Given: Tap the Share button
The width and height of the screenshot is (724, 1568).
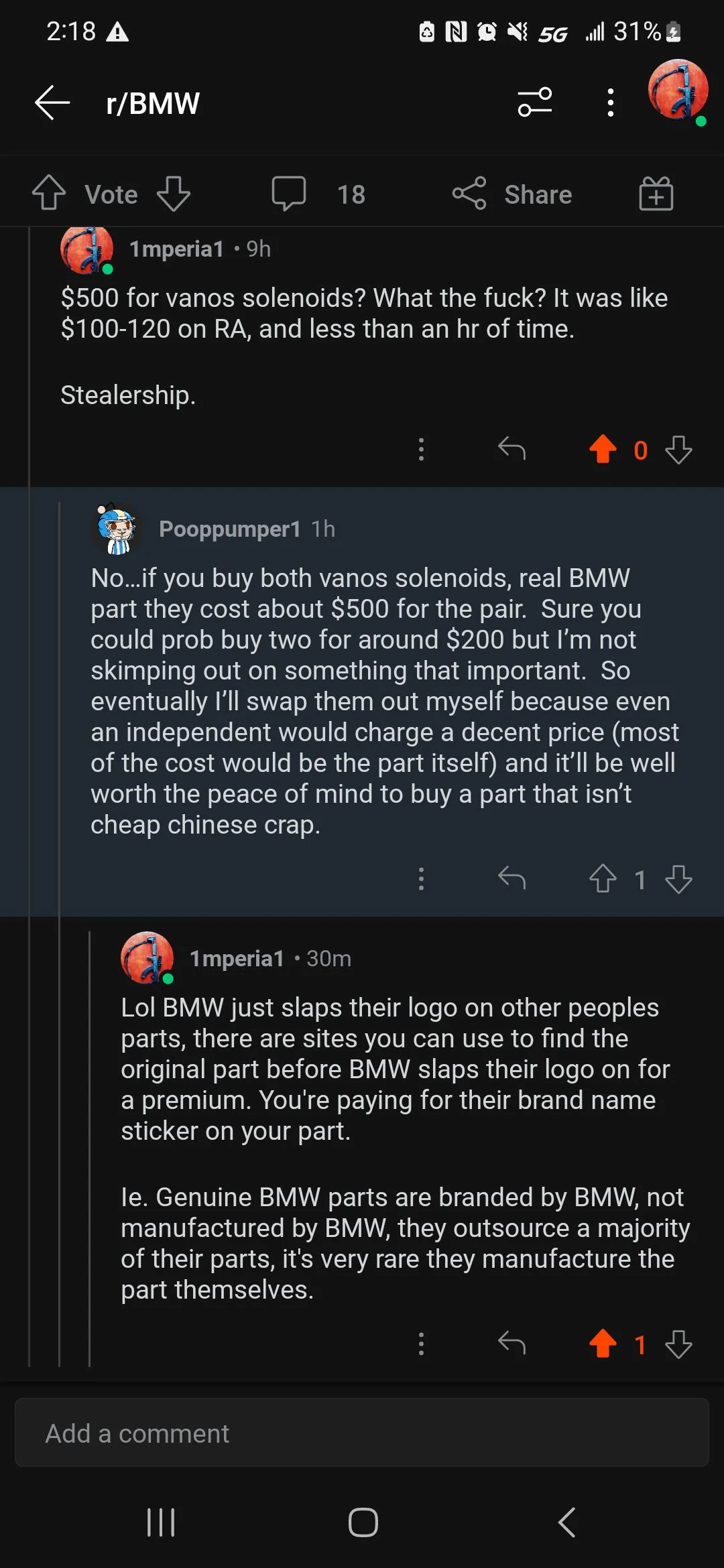Looking at the screenshot, I should coord(513,194).
